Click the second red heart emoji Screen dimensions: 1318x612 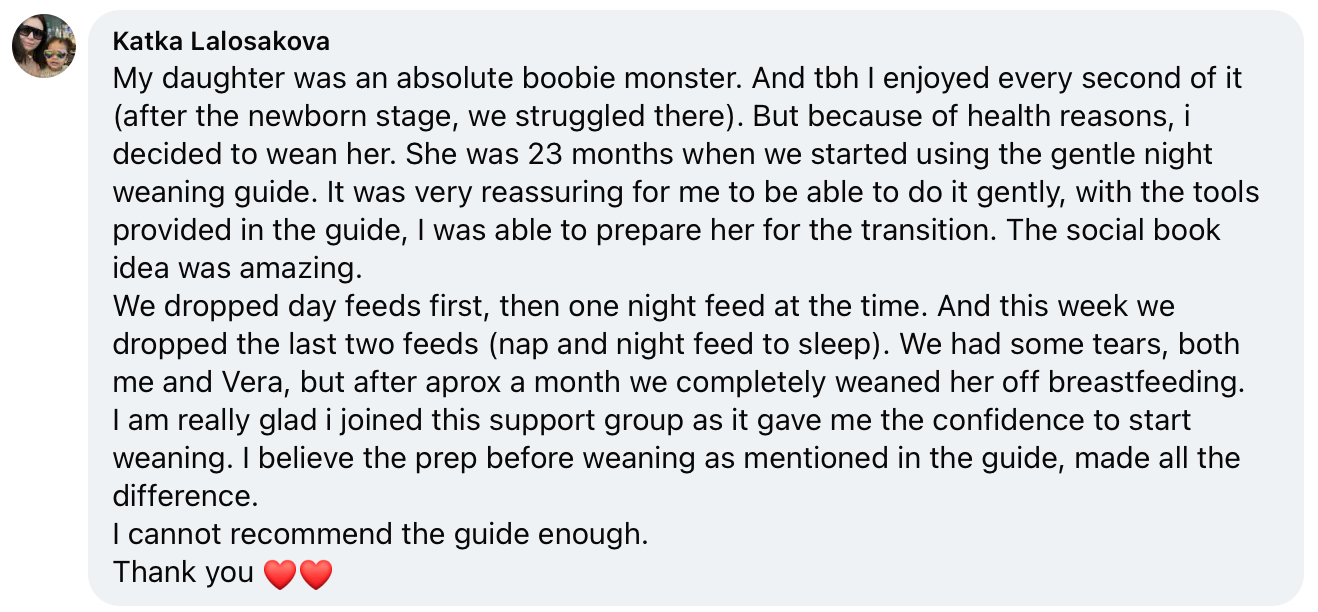[315, 574]
